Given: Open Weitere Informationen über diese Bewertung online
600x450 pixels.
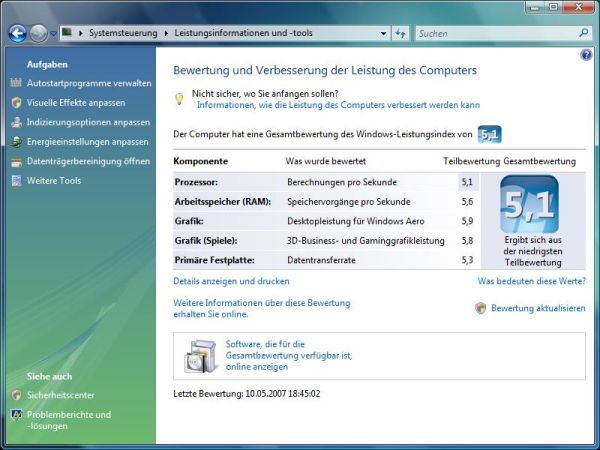Looking at the screenshot, I should coord(262,308).
